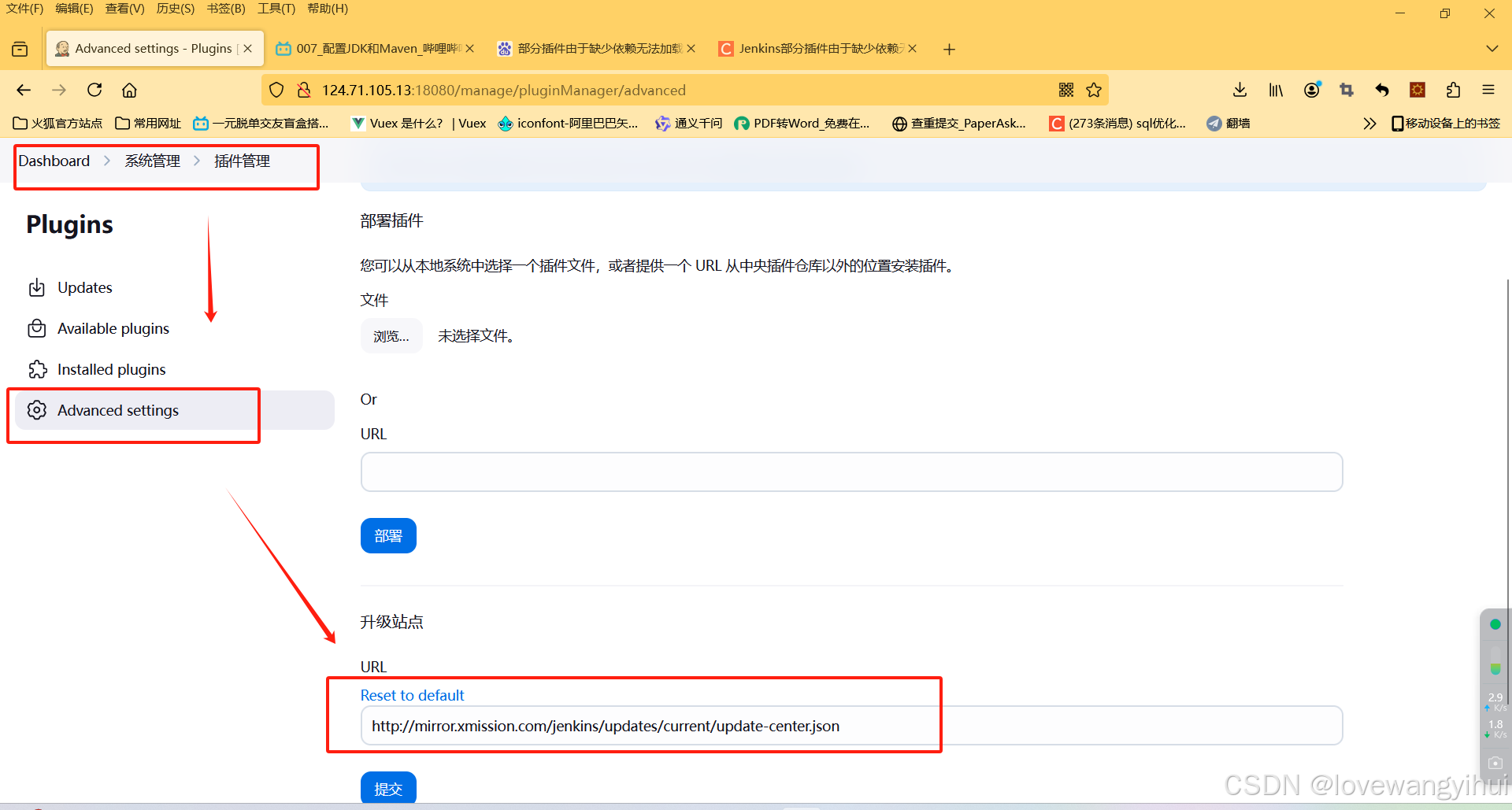
Task: Open the Updates section
Action: point(175,287)
